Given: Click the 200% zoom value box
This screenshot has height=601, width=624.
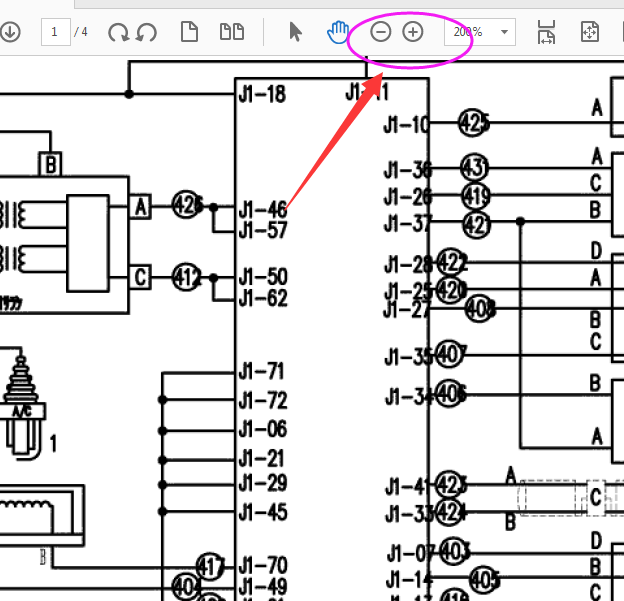Looking at the screenshot, I should click(x=480, y=32).
